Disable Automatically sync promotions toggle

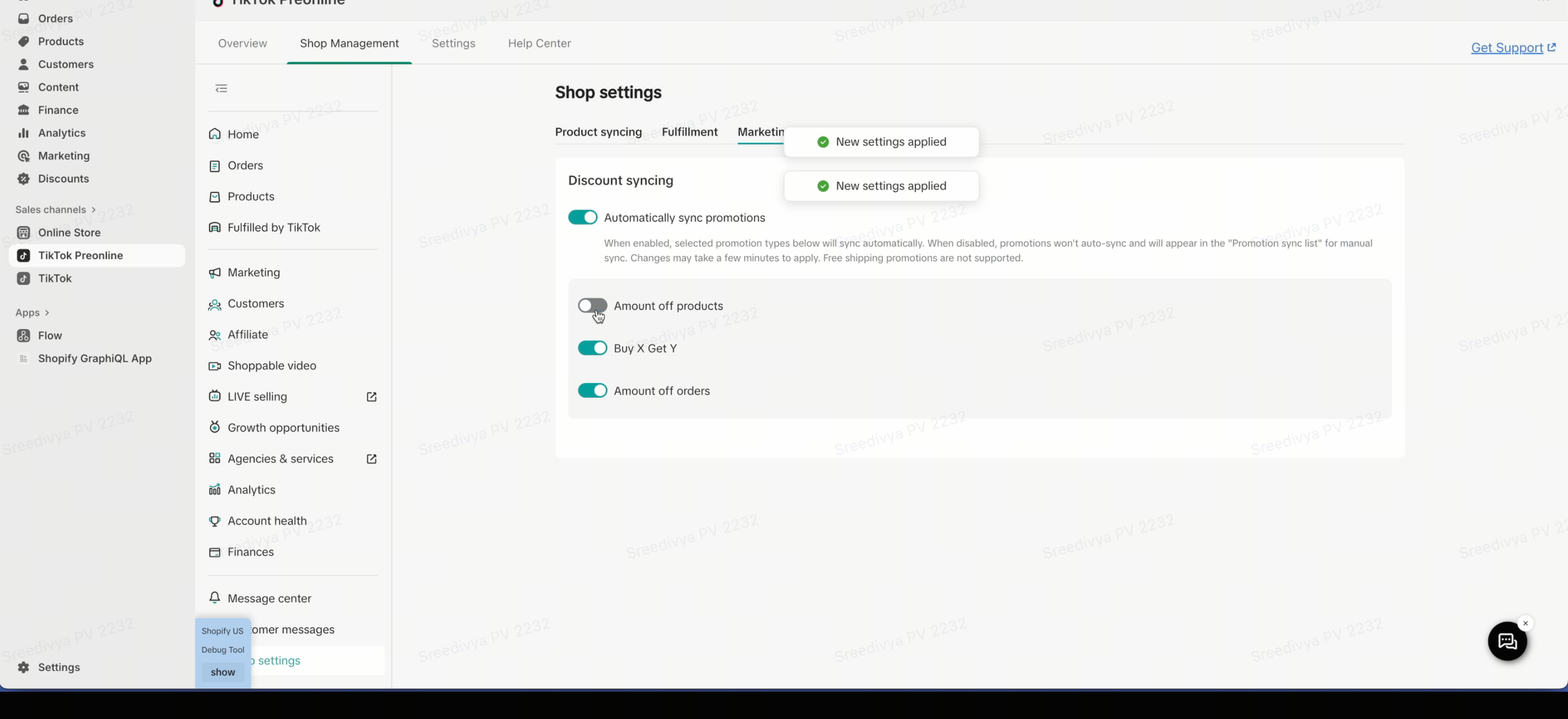(x=582, y=217)
